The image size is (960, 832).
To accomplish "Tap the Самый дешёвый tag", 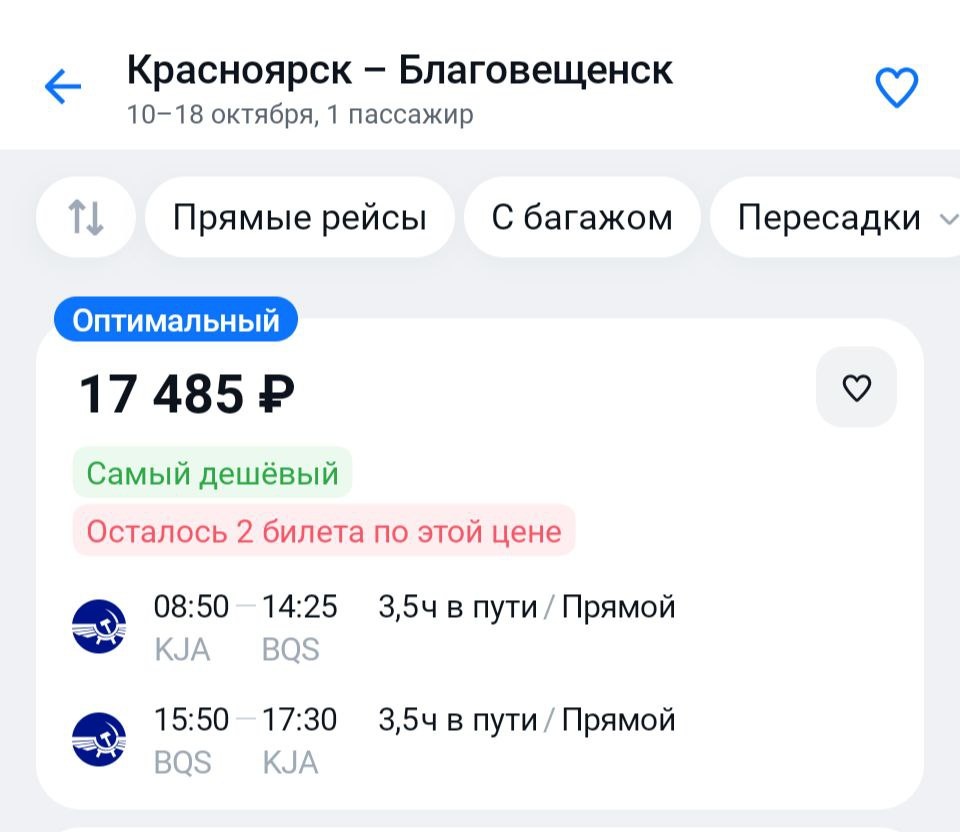I will click(212, 472).
